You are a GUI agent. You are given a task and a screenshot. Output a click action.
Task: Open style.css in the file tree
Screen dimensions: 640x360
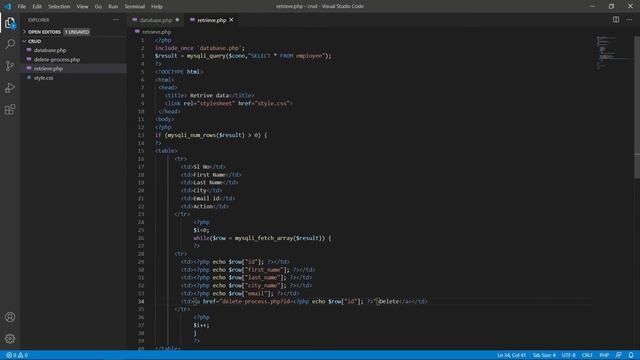point(43,78)
